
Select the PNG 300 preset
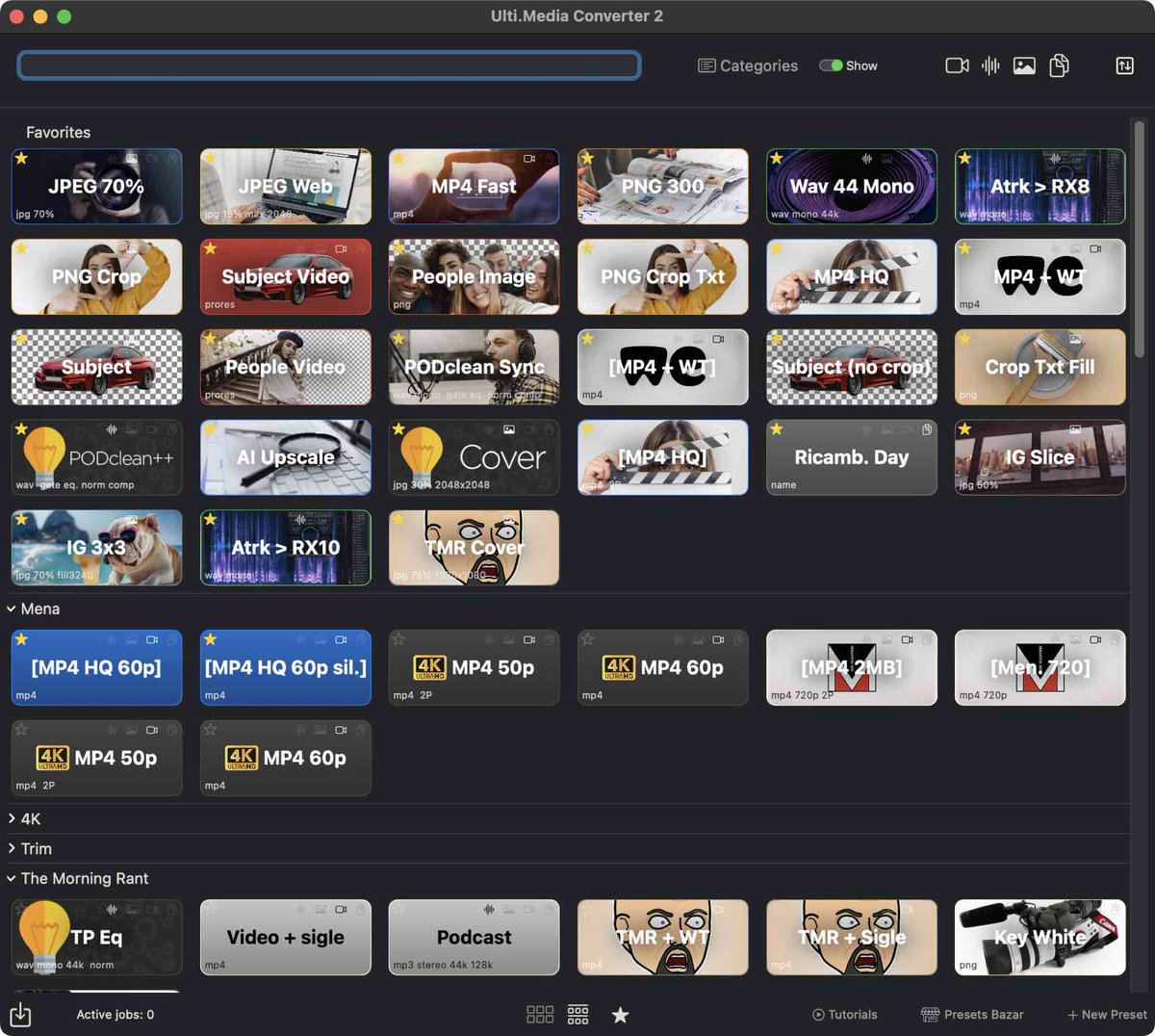(x=663, y=186)
